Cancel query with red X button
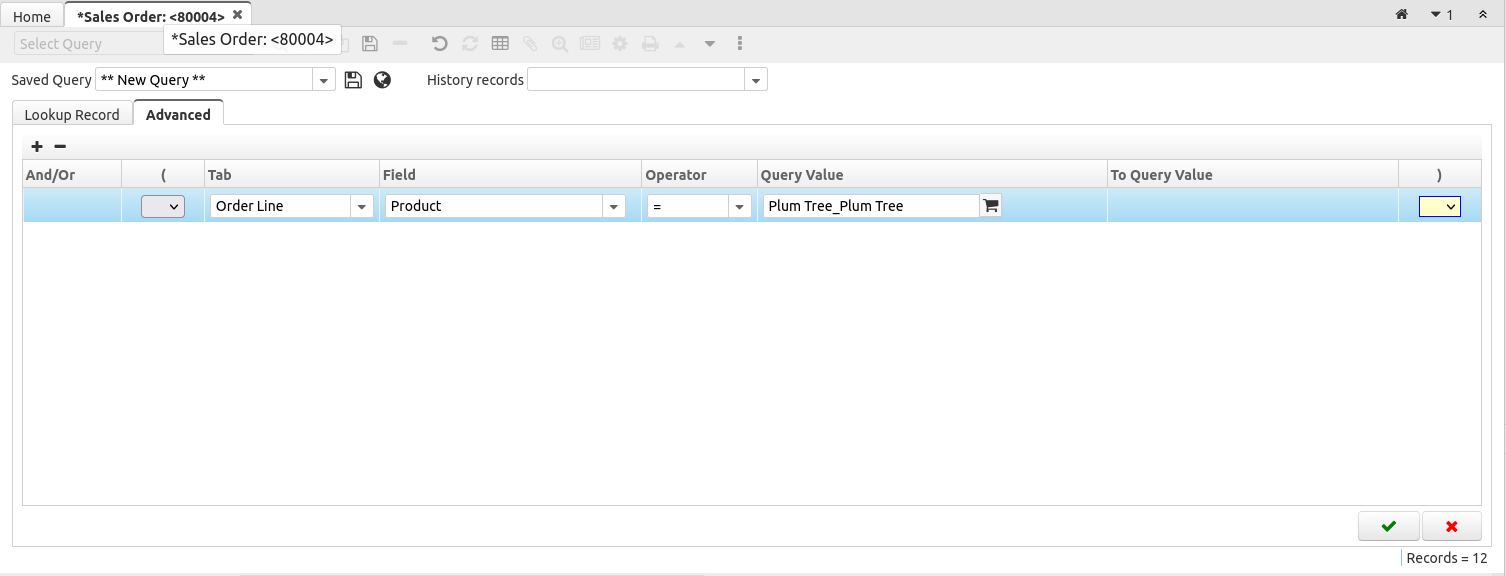The height and width of the screenshot is (576, 1506). [1451, 526]
